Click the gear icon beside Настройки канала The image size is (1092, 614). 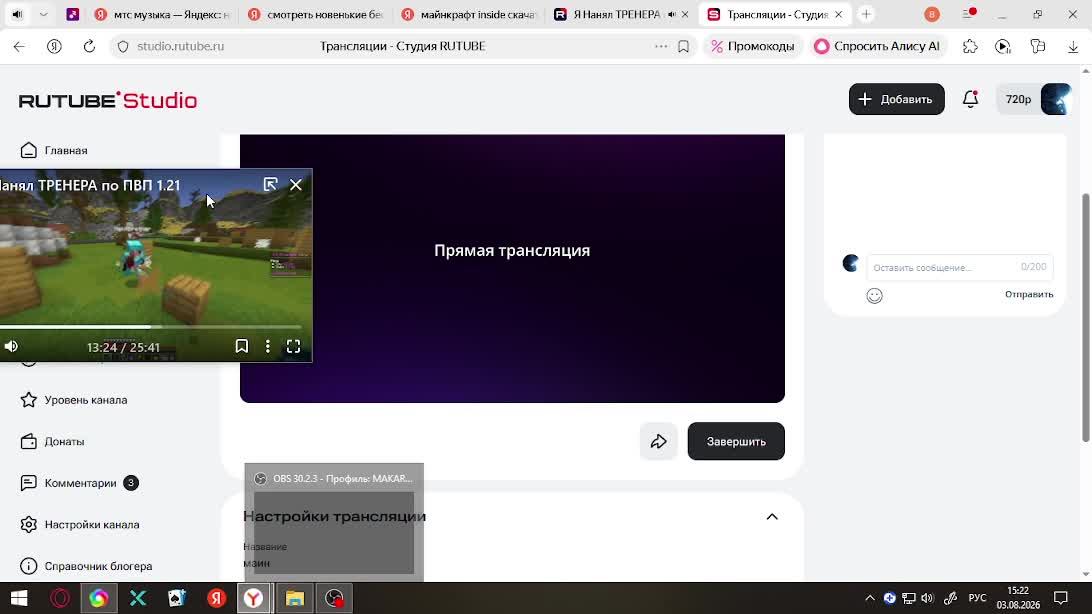[x=29, y=524]
